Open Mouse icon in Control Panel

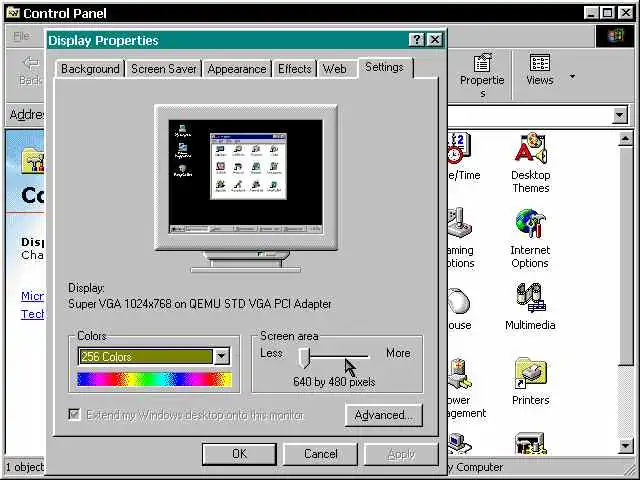pos(459,300)
